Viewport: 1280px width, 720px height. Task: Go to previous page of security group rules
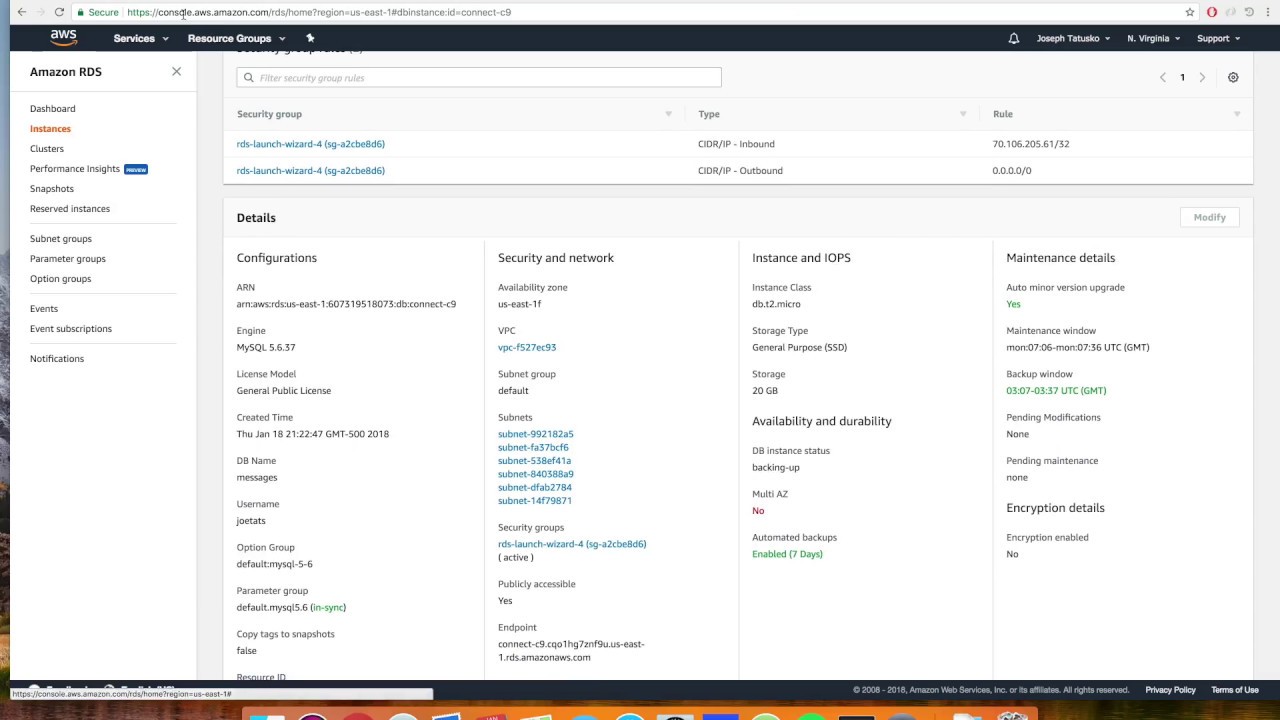point(1162,77)
